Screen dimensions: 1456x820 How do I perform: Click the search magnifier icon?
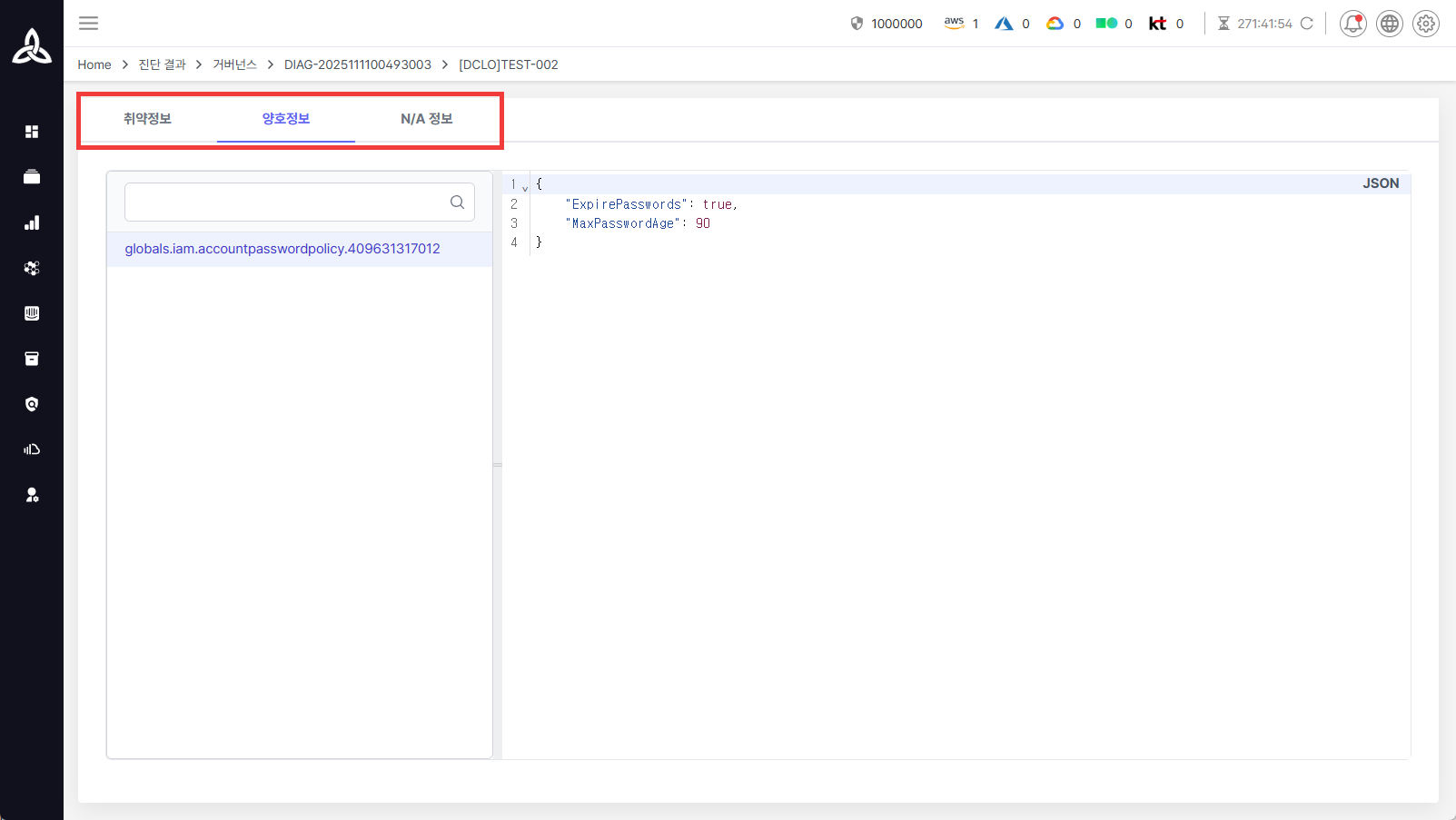[457, 203]
